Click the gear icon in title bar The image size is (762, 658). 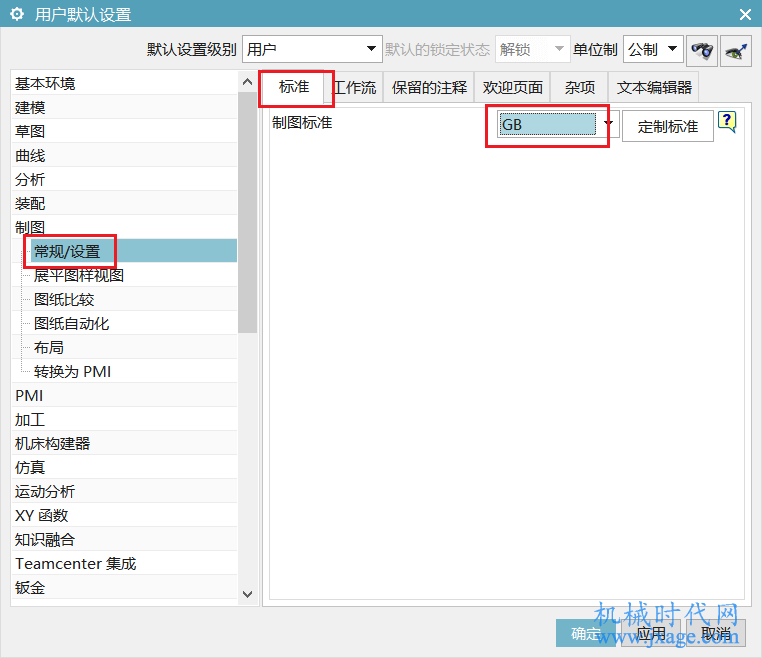[x=17, y=14]
